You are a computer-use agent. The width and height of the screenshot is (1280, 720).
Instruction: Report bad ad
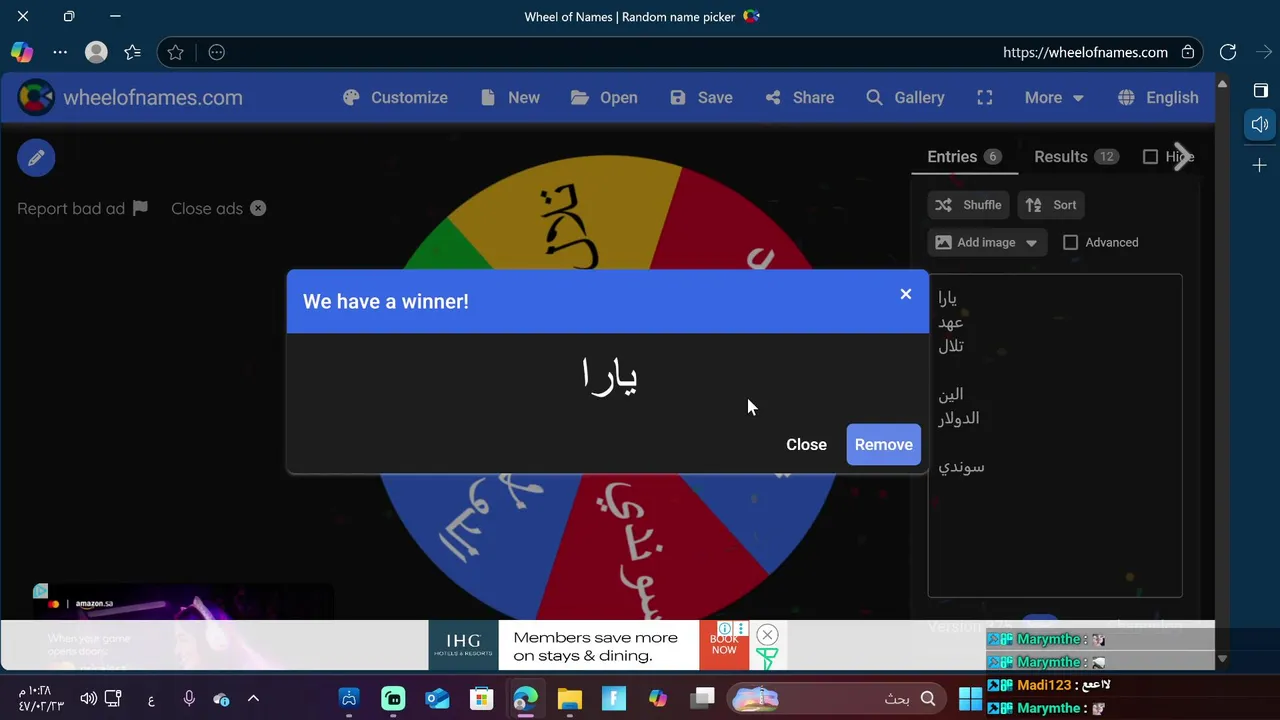click(82, 208)
